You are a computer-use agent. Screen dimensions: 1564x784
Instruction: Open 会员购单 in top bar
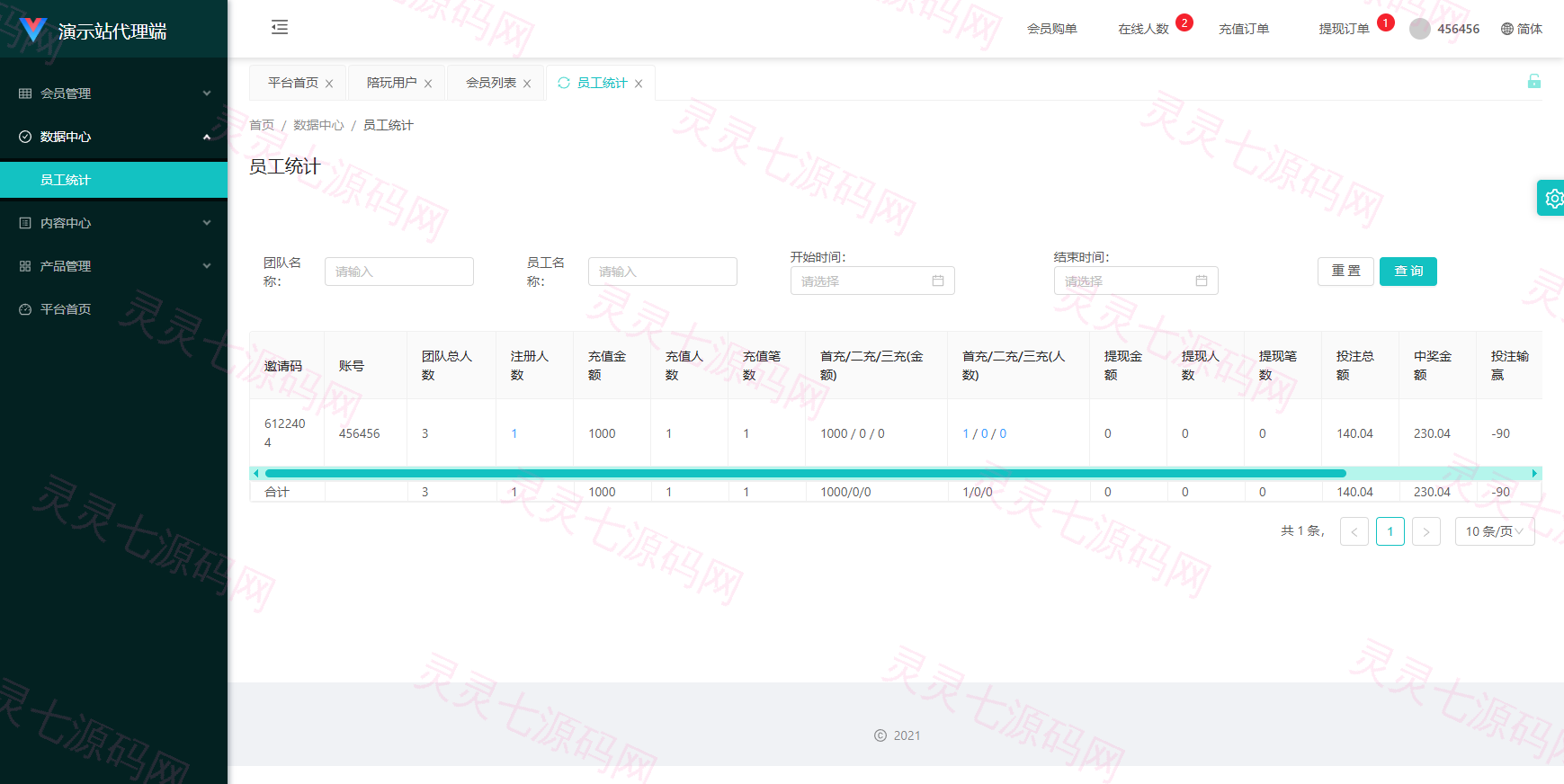coord(1052,29)
